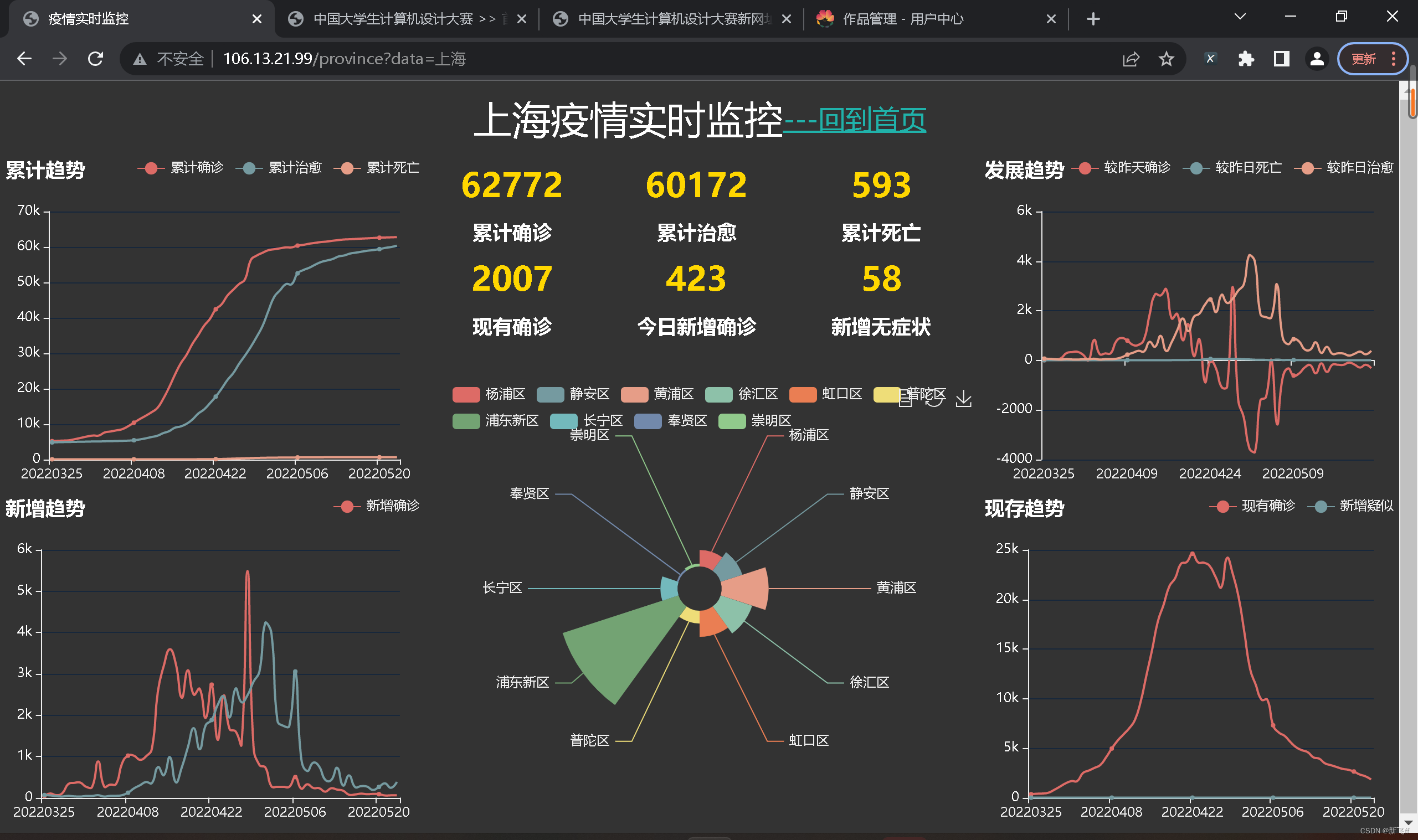The width and height of the screenshot is (1418, 840).
Task: Bookmark this page with star icon
Action: [x=1165, y=59]
